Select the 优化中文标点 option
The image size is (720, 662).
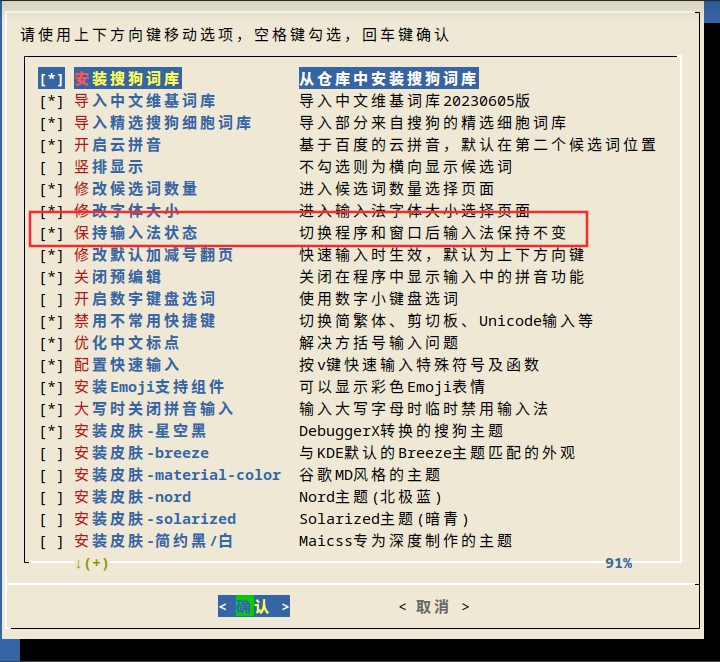127,343
